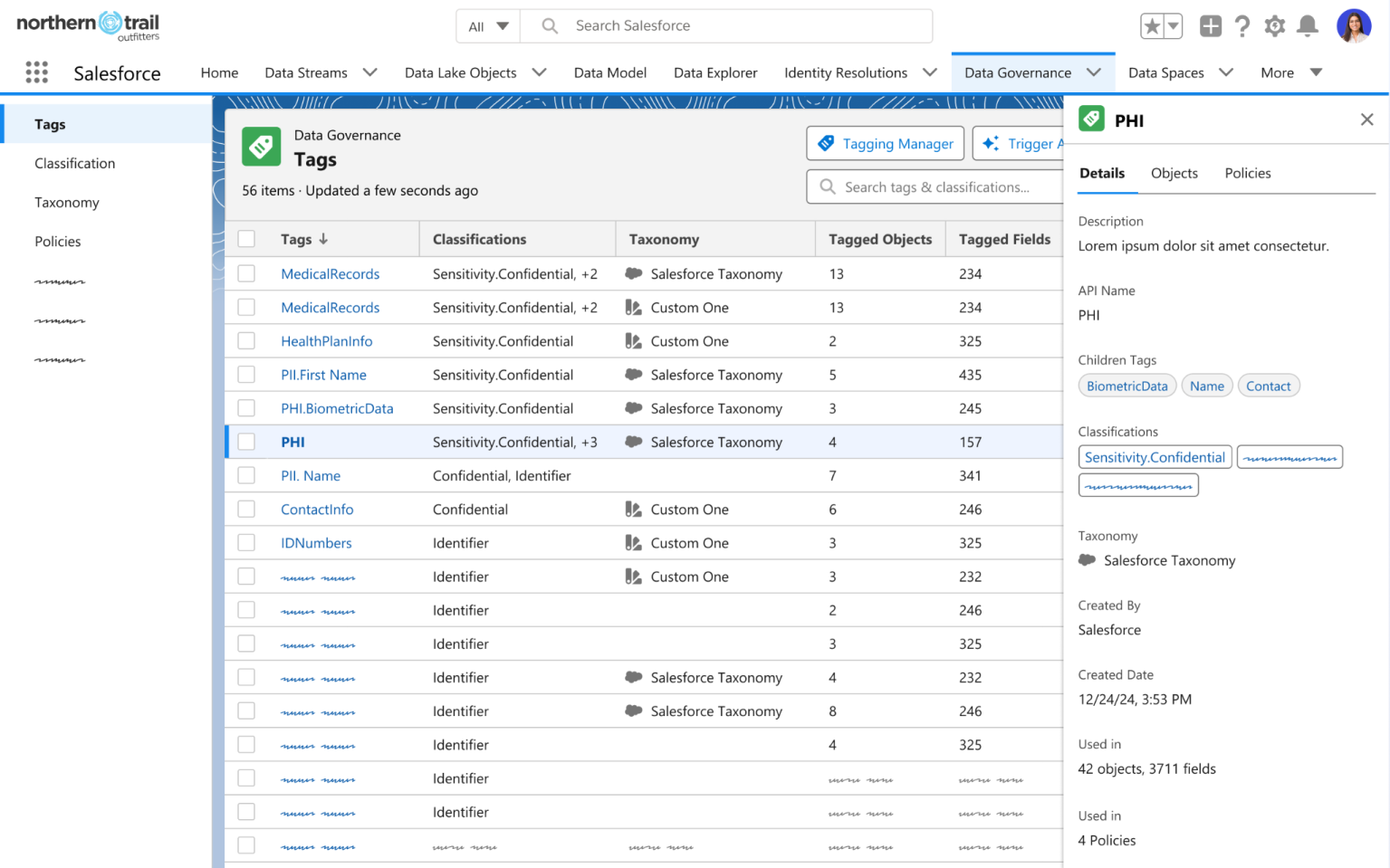Click the Custom One taxonomy icon on HealthPlanInfo row
Screen dimensions: 1390x868
[633, 341]
